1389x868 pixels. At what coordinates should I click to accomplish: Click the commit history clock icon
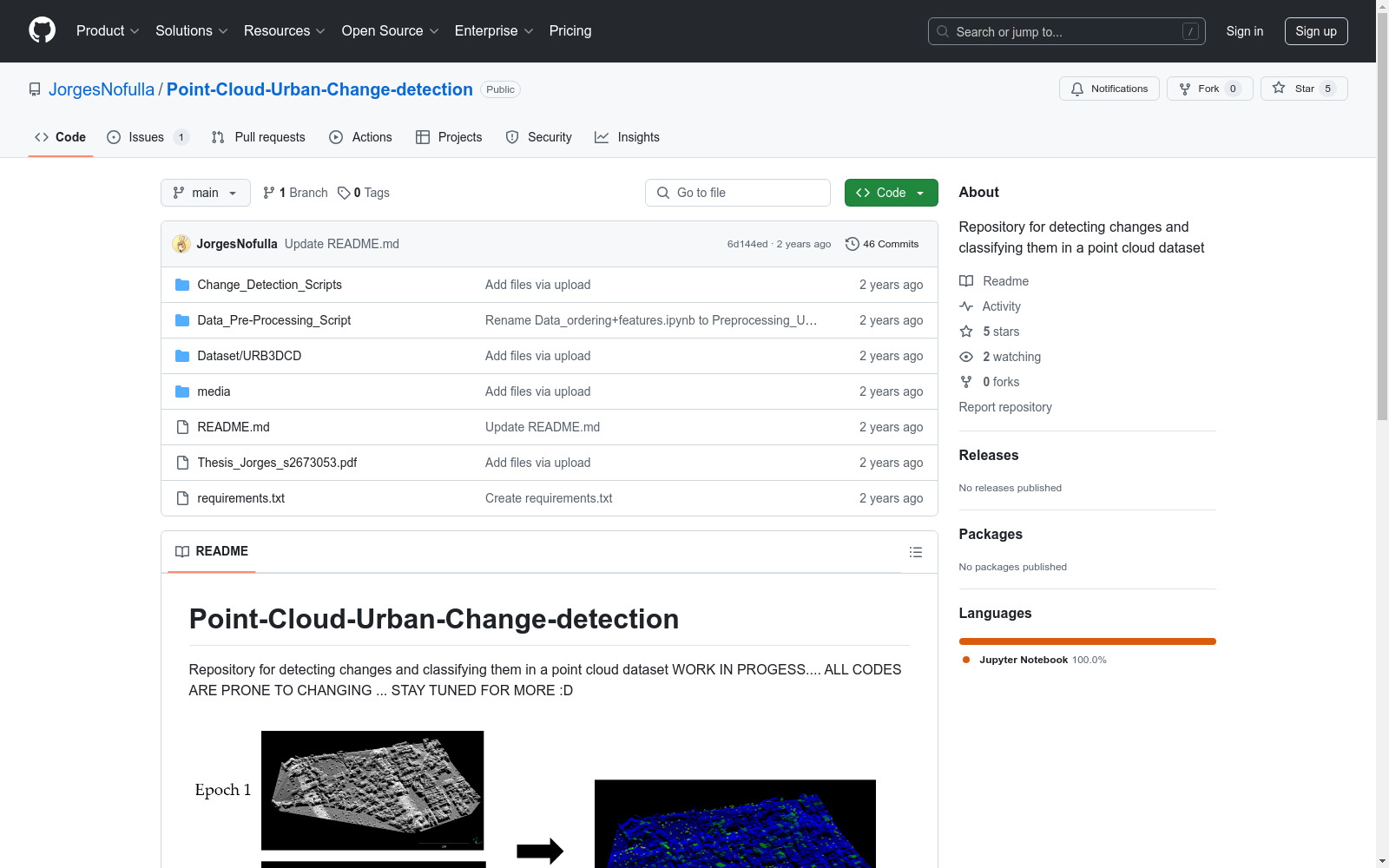pos(852,244)
